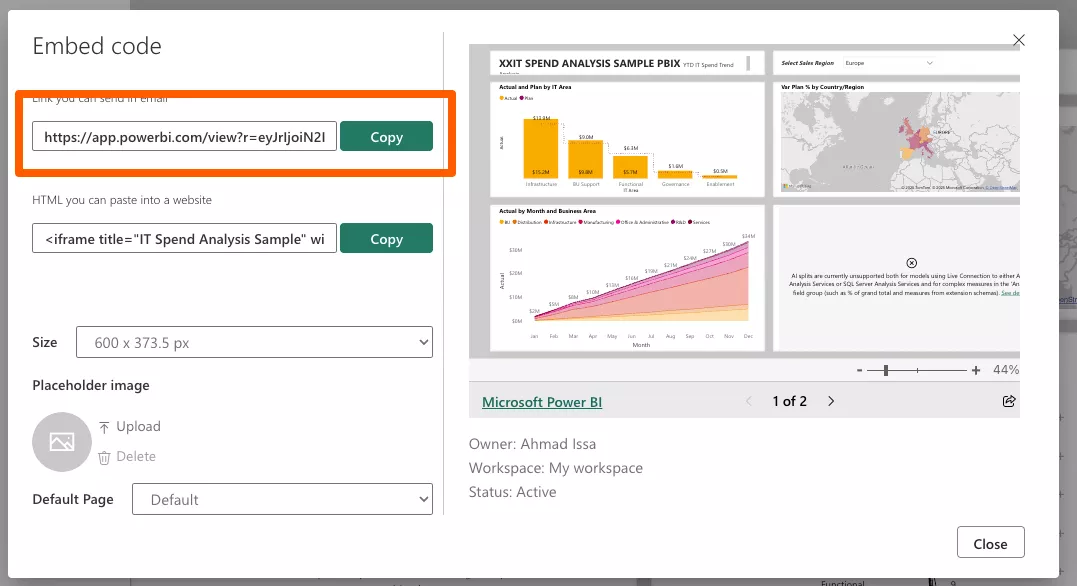Zoom in with the plus icon
The width and height of the screenshot is (1077, 586).
(976, 370)
